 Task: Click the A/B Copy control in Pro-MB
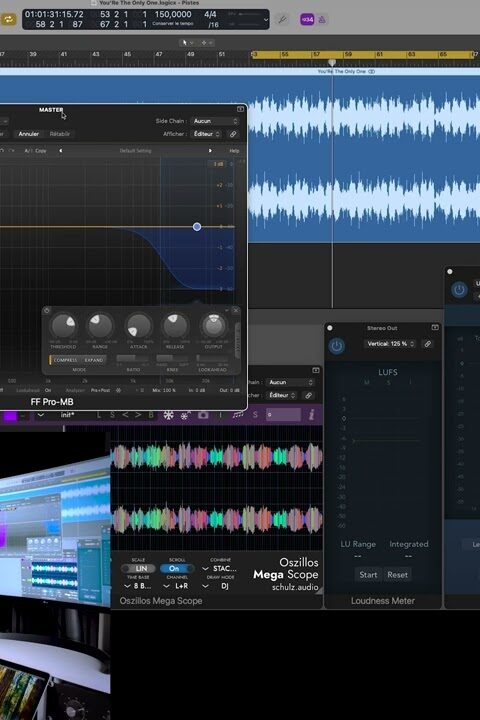coord(35,151)
